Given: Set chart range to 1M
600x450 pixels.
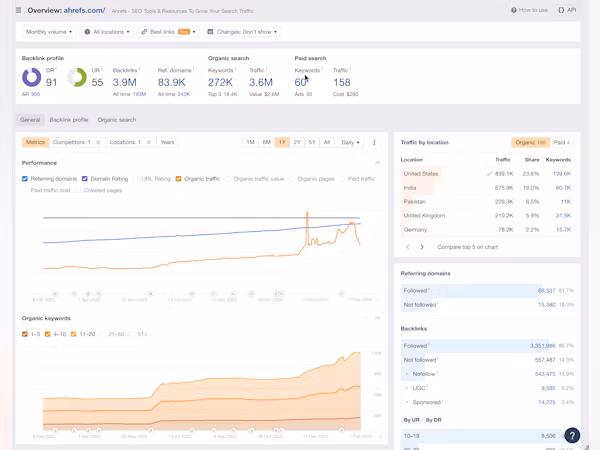Looking at the screenshot, I should [251, 142].
